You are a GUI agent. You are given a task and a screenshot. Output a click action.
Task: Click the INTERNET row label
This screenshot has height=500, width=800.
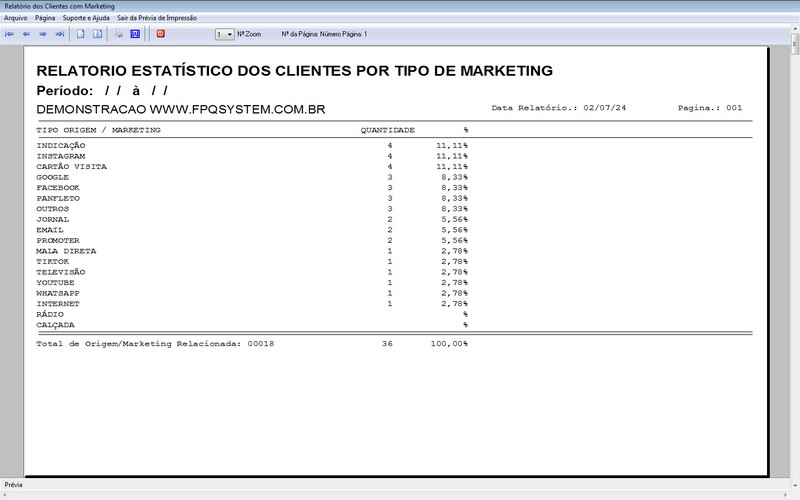58,304
